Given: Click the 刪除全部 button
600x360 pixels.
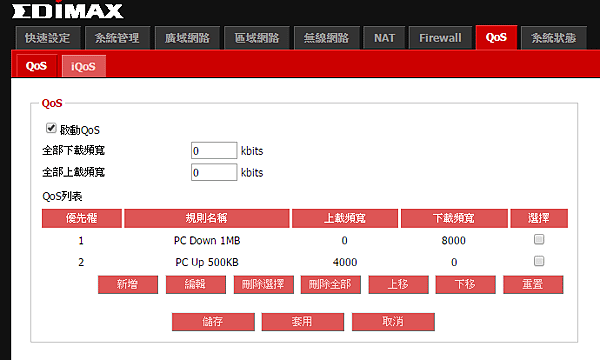Looking at the screenshot, I should coord(331,285).
